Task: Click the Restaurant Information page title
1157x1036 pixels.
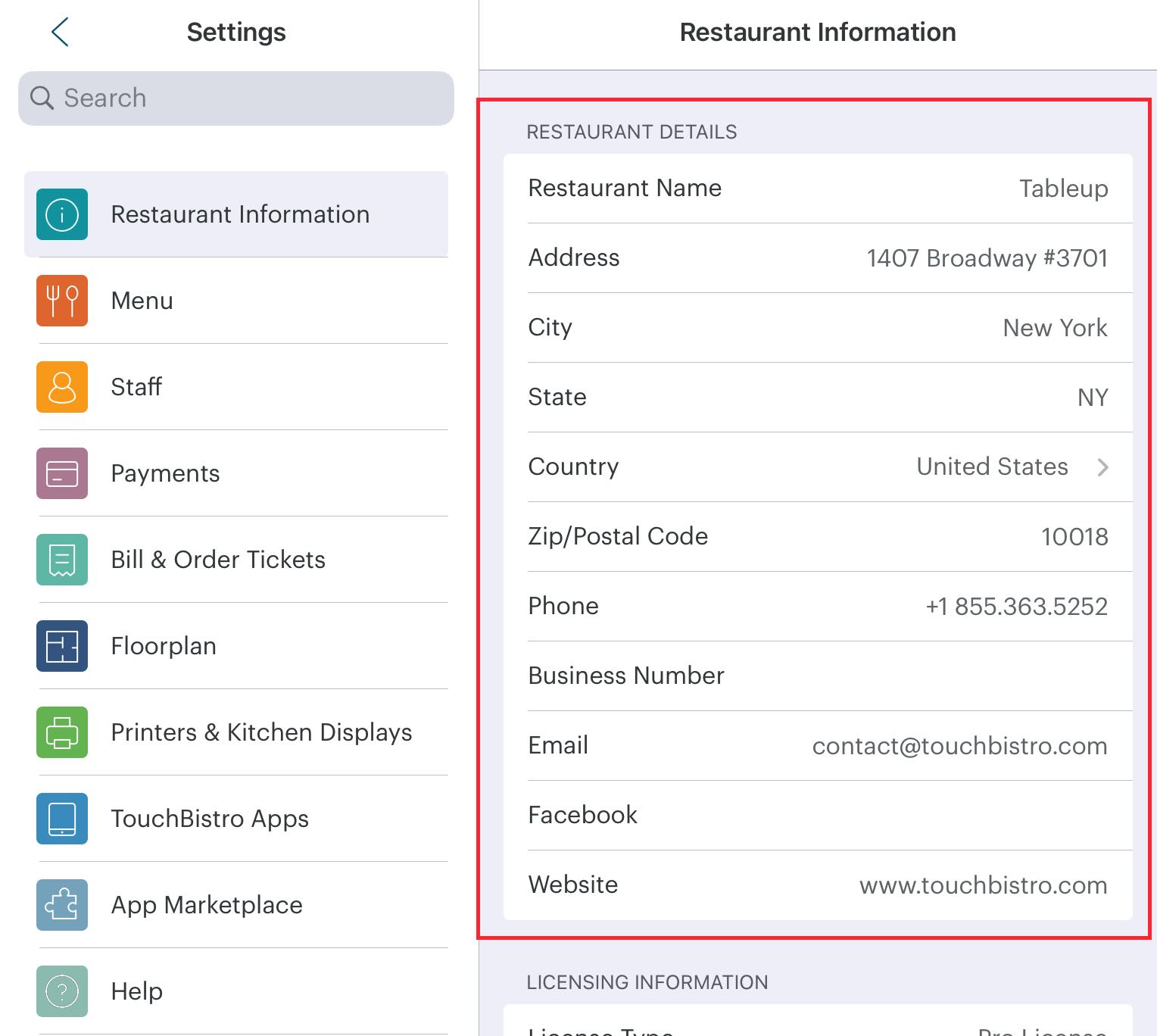Action: (x=818, y=32)
